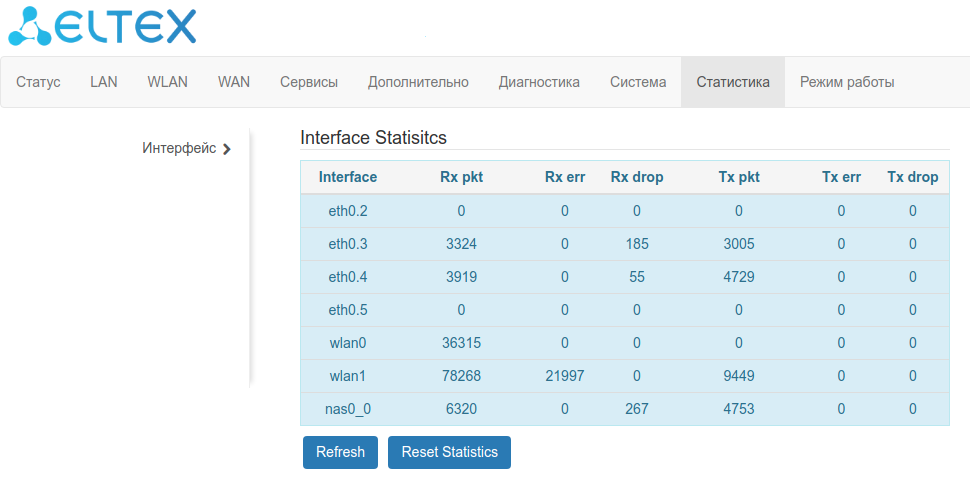Go to the WAN tab
970x484 pixels.
[x=234, y=82]
